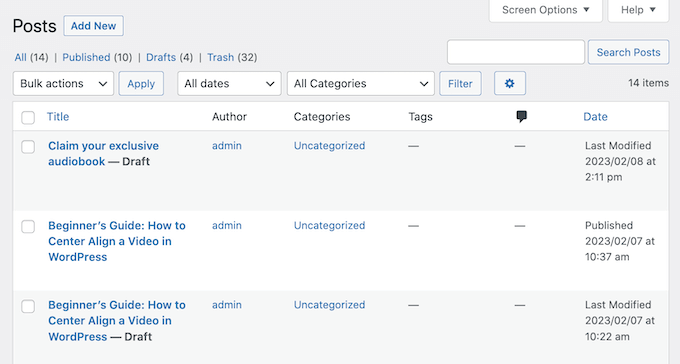This screenshot has width=680, height=364.
Task: Click Uncategorized in draft Beginner's Guide row
Action: 330,305
